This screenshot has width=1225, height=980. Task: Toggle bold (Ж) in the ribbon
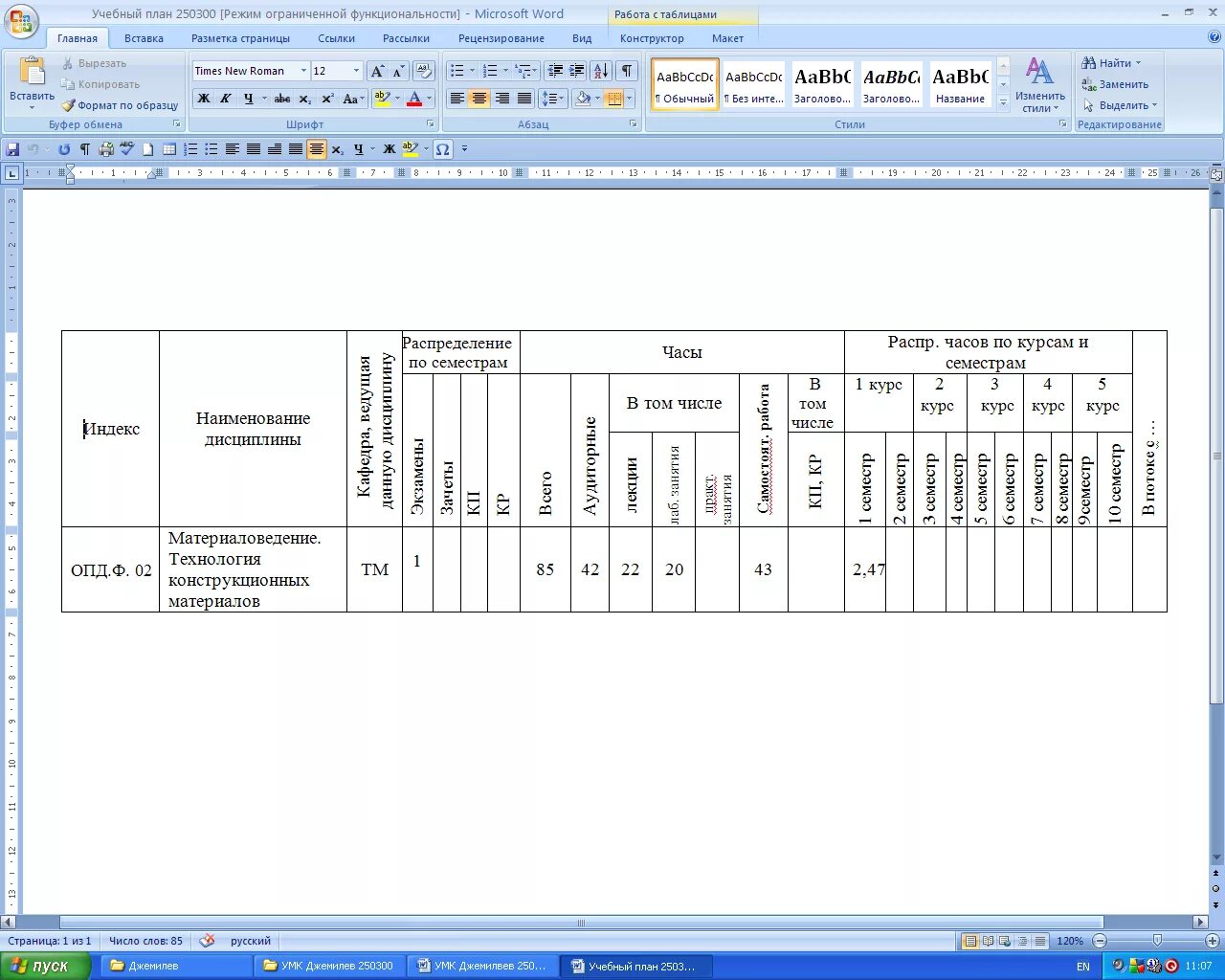[204, 99]
